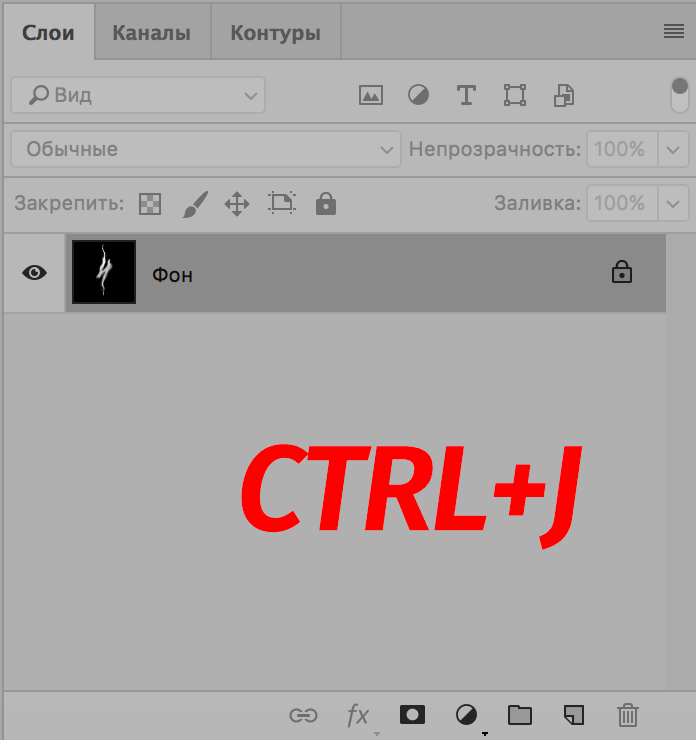Click the Непрозрачность label
Screen dimensions: 696x740
495,149
